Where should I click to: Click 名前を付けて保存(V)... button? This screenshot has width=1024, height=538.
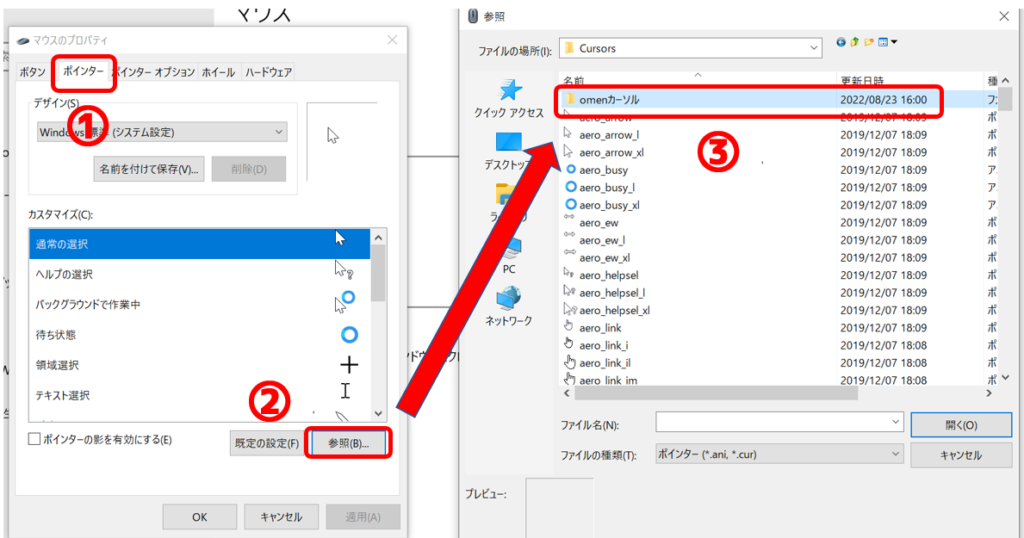149,169
